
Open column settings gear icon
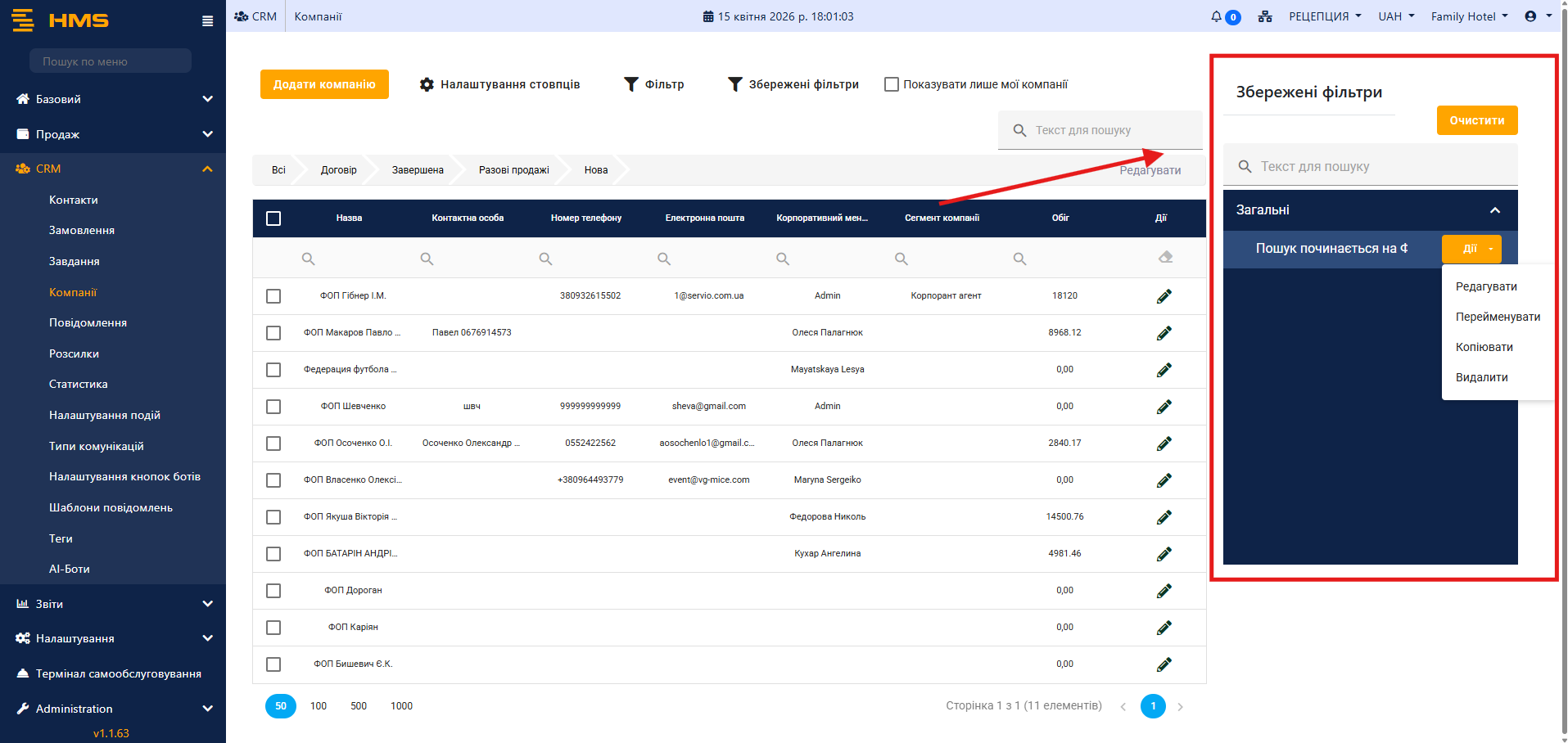tap(427, 84)
